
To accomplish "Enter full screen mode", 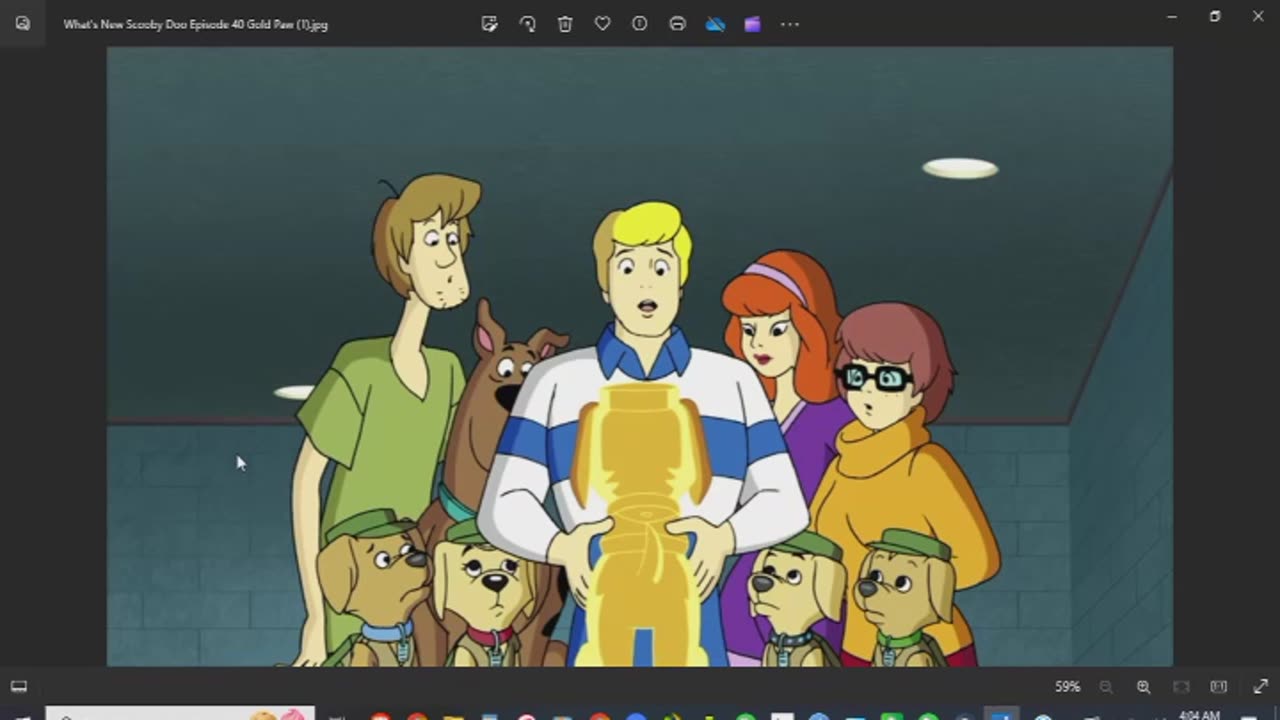I will (1260, 687).
